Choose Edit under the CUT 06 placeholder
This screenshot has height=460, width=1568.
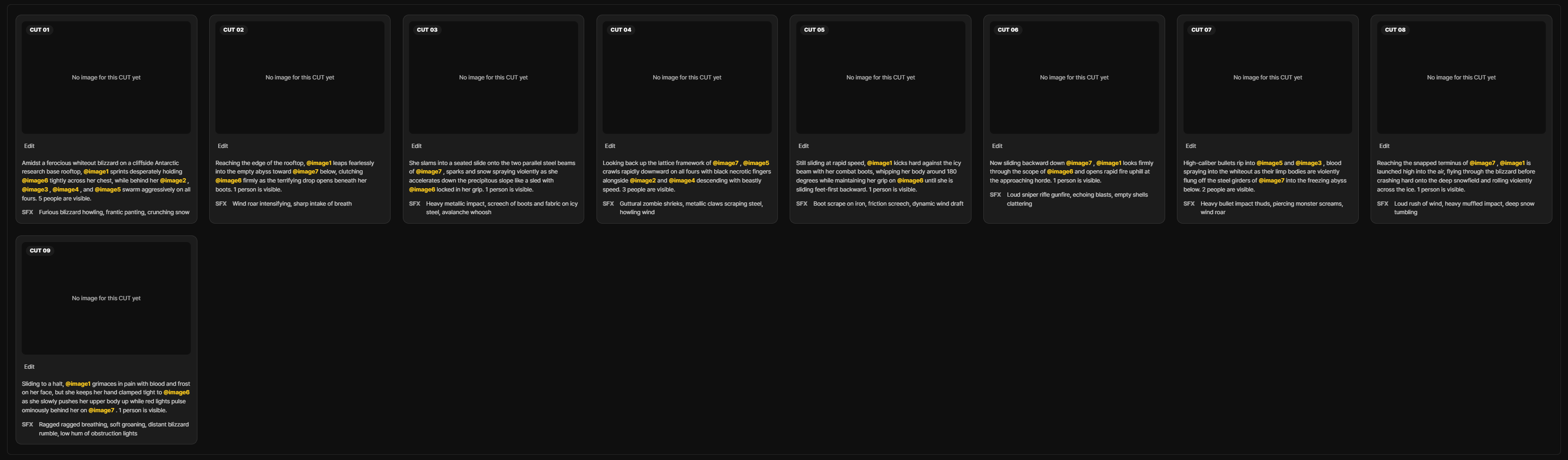click(997, 146)
